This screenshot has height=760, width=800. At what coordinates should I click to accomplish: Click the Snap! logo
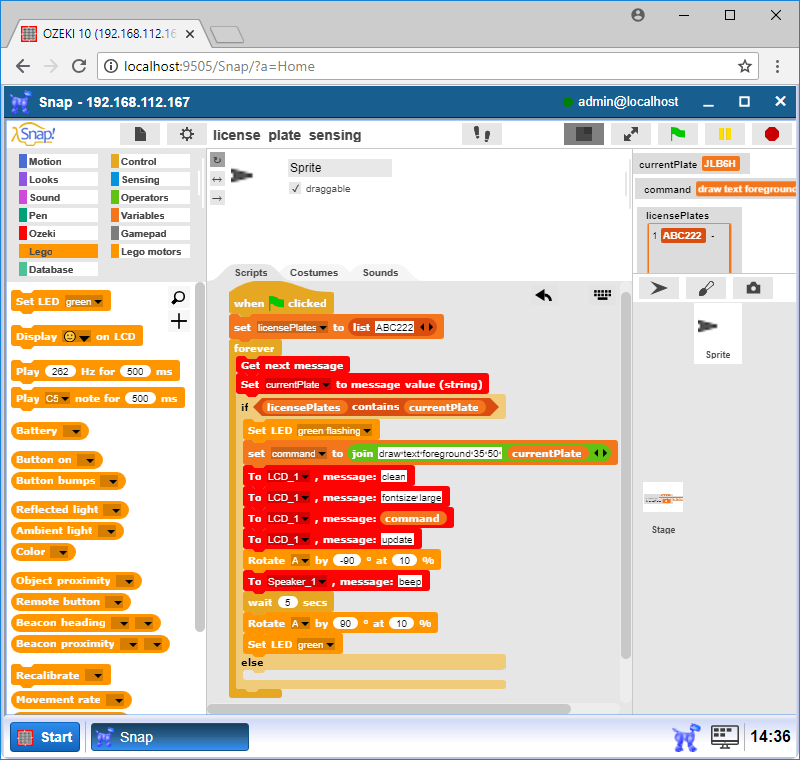coord(34,134)
